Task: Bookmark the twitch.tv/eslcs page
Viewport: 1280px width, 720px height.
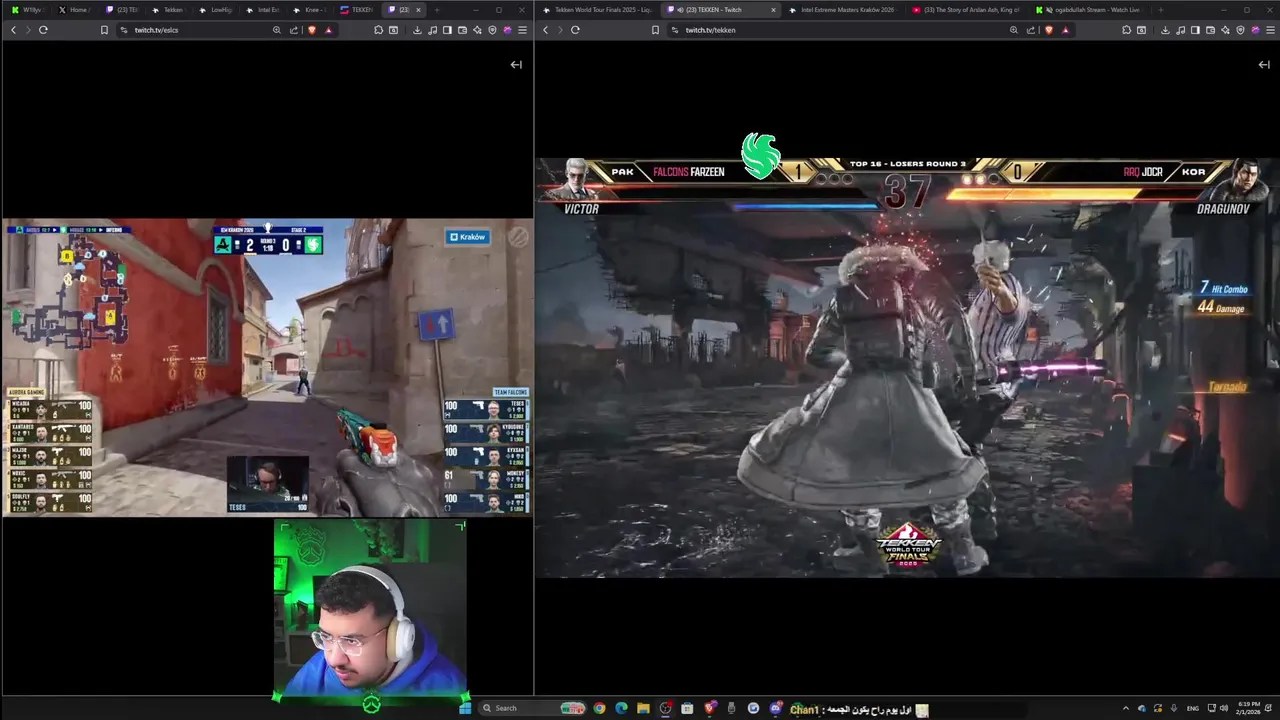Action: (x=104, y=30)
